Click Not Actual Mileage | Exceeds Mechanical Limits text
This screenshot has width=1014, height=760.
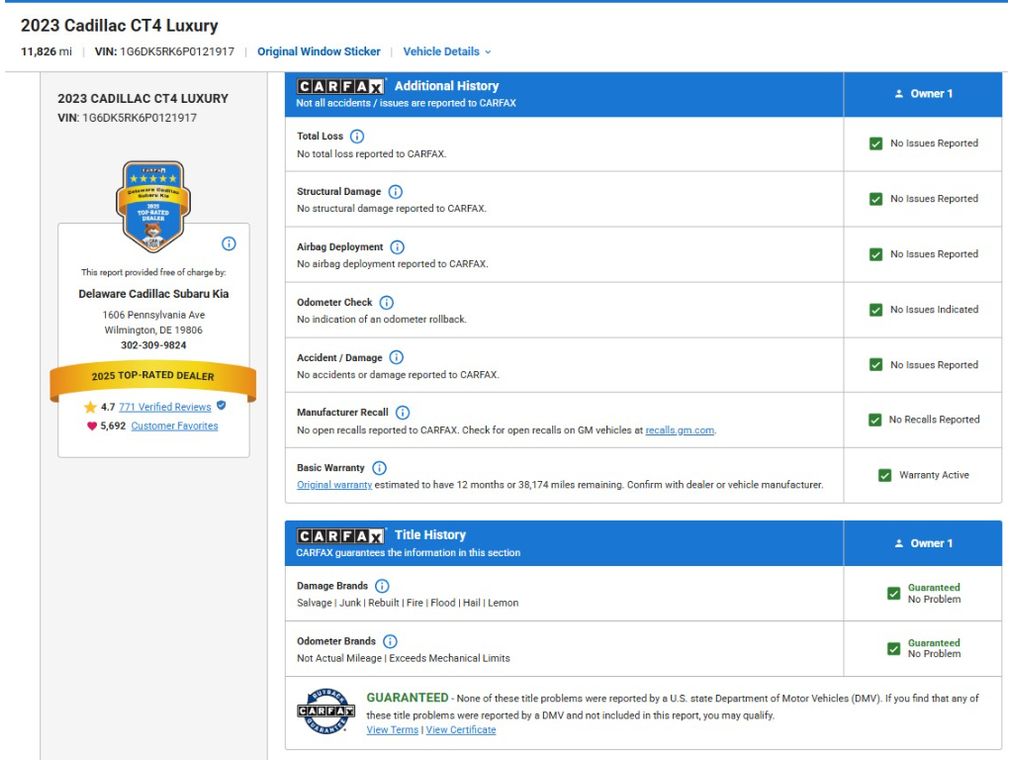(404, 658)
